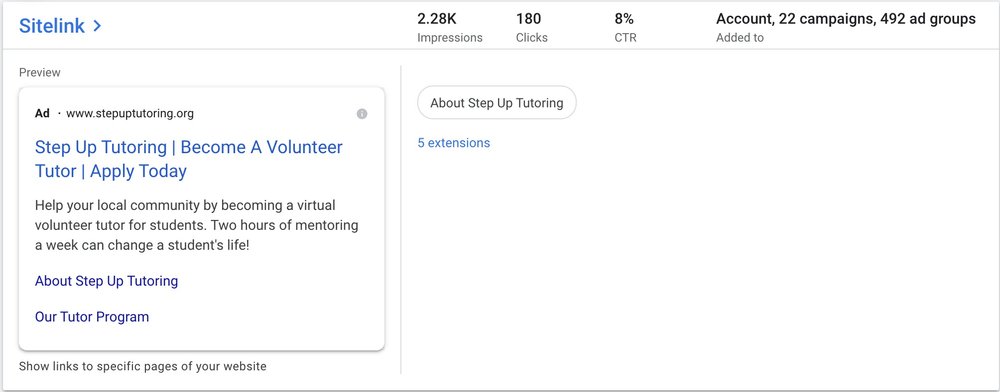Click 'Show links to specific pages' caption
The width and height of the screenshot is (1000, 392).
coord(142,367)
